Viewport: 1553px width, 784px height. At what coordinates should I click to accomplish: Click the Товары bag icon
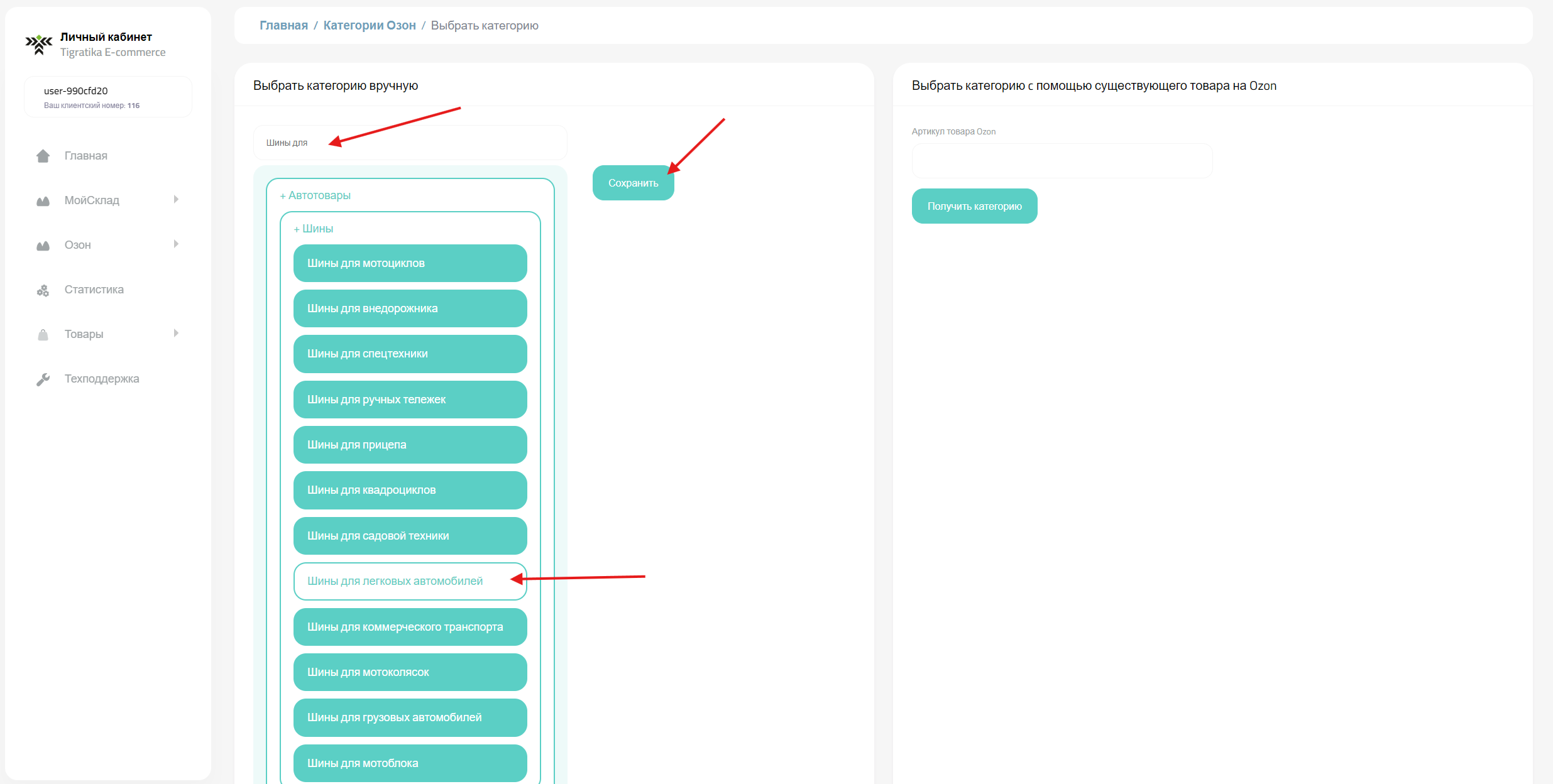pyautogui.click(x=43, y=335)
